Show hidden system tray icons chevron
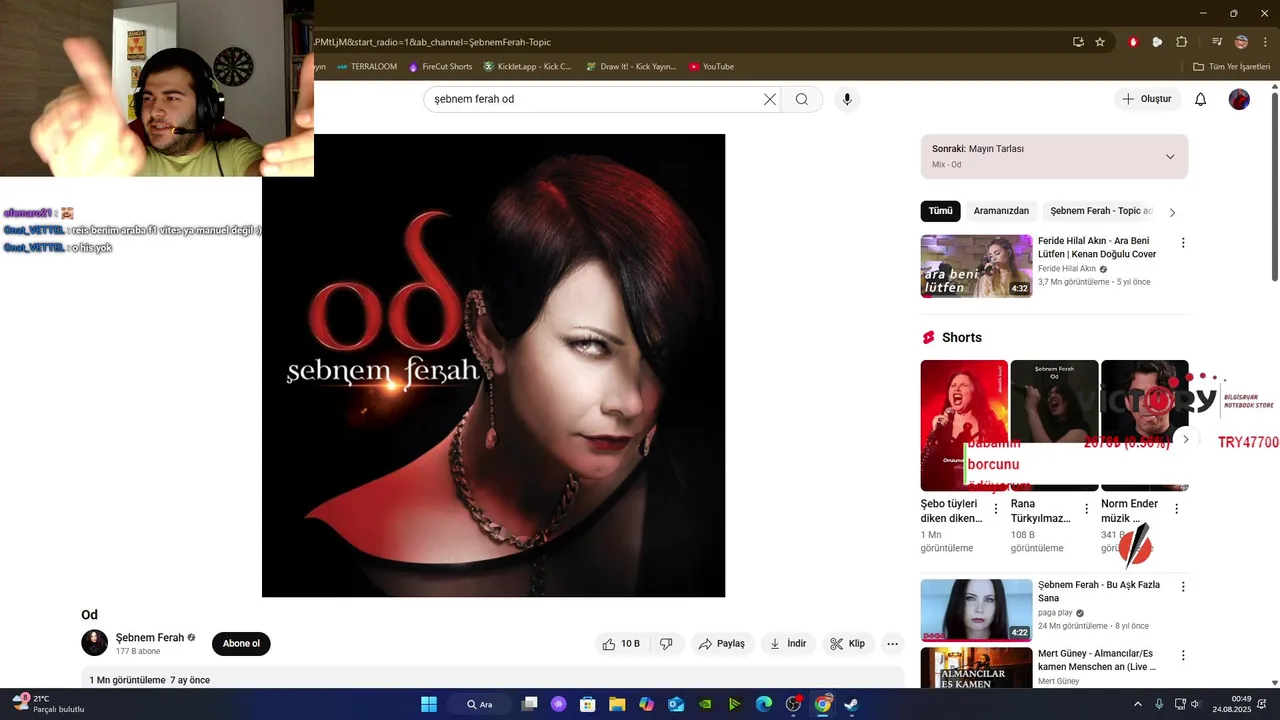This screenshot has width=1280, height=720. tap(1138, 704)
